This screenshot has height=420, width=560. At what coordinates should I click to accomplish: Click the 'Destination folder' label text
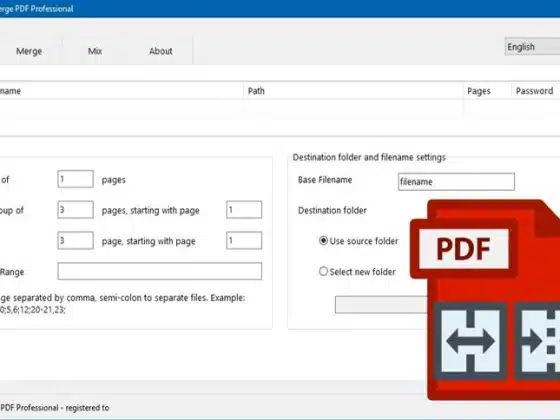pyautogui.click(x=332, y=210)
